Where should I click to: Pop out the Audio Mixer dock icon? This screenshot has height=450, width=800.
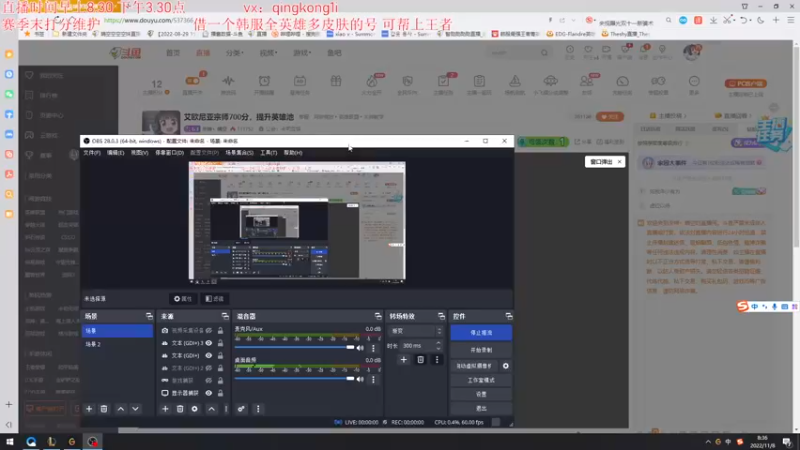[378, 316]
